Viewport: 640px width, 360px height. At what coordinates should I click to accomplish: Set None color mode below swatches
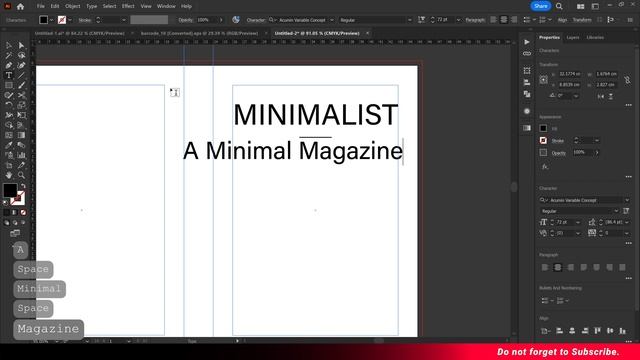(23, 212)
